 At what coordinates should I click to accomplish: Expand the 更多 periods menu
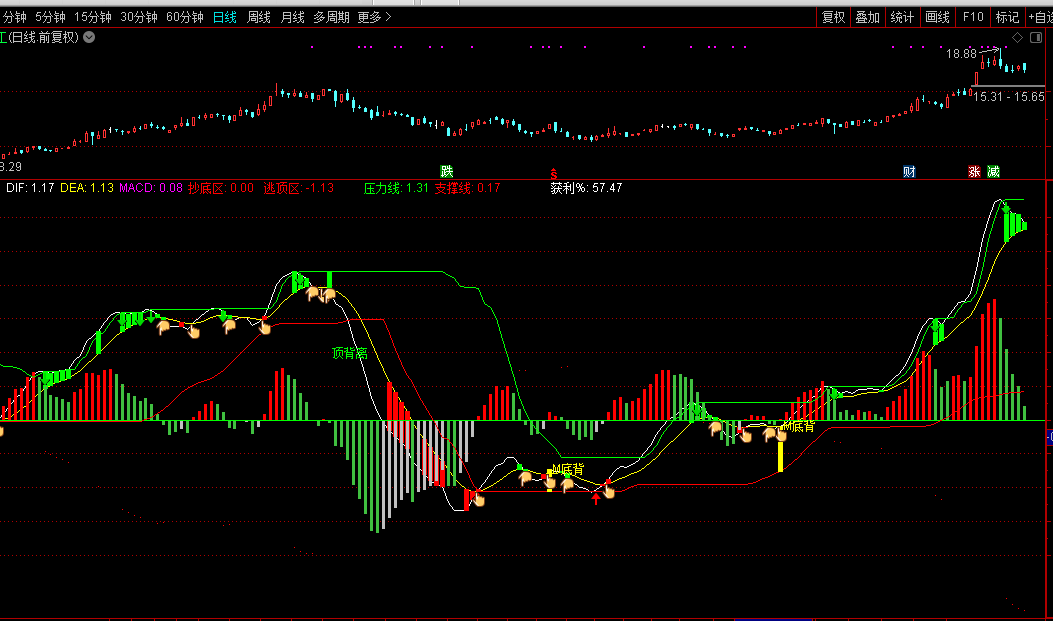pyautogui.click(x=374, y=17)
